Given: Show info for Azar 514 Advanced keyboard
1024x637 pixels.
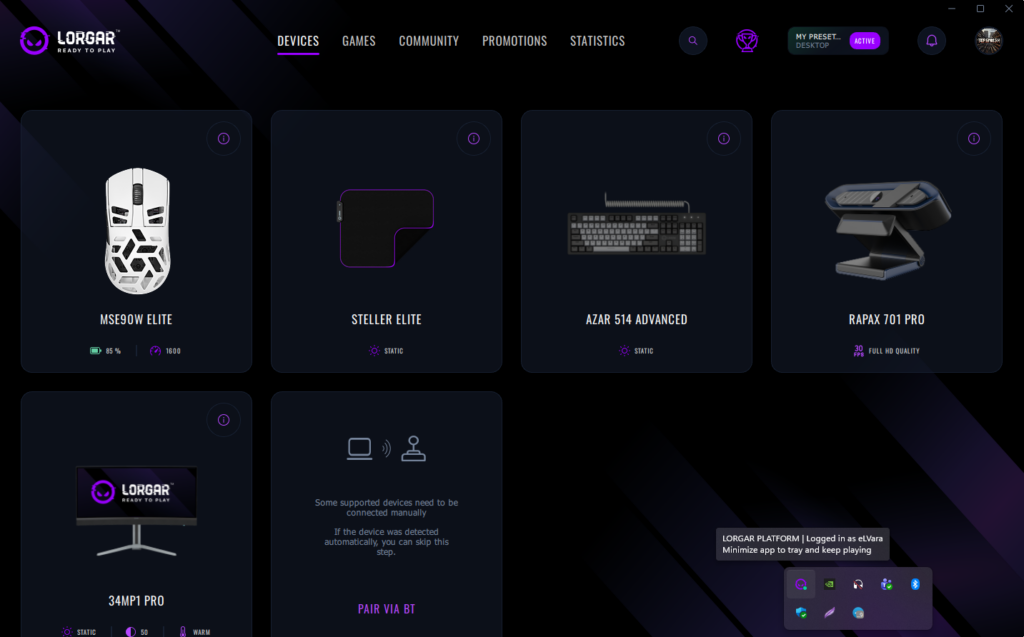Looking at the screenshot, I should [x=723, y=139].
